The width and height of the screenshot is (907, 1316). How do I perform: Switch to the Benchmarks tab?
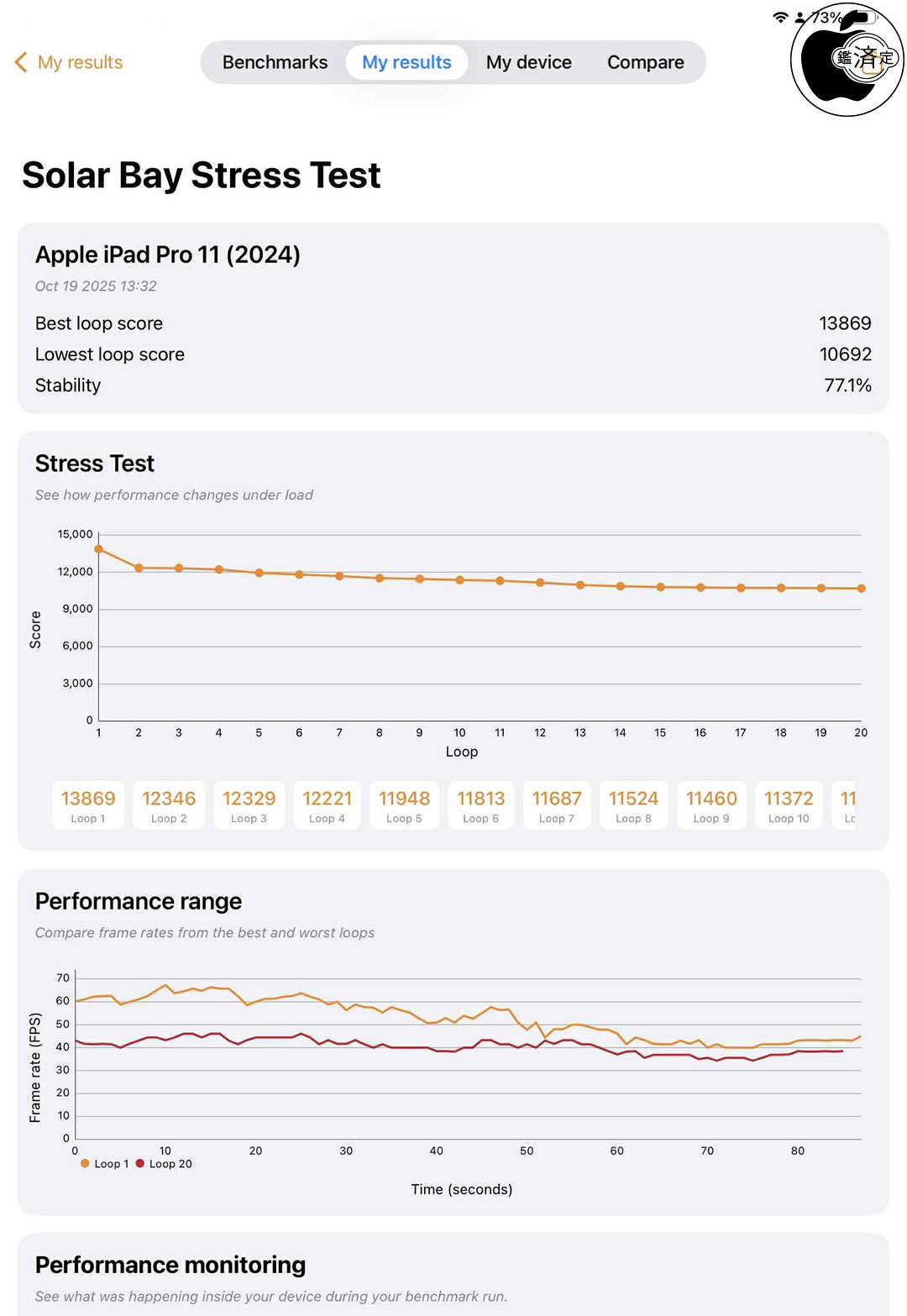point(275,62)
